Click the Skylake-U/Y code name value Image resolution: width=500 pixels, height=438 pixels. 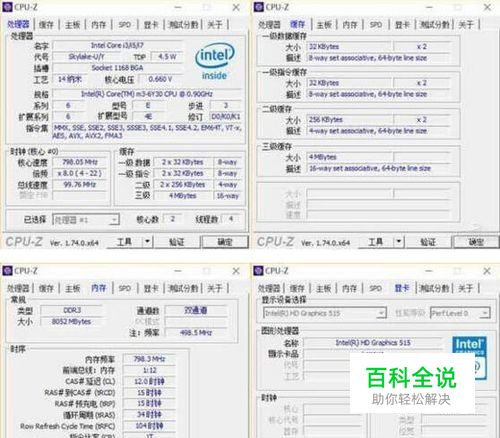86,57
